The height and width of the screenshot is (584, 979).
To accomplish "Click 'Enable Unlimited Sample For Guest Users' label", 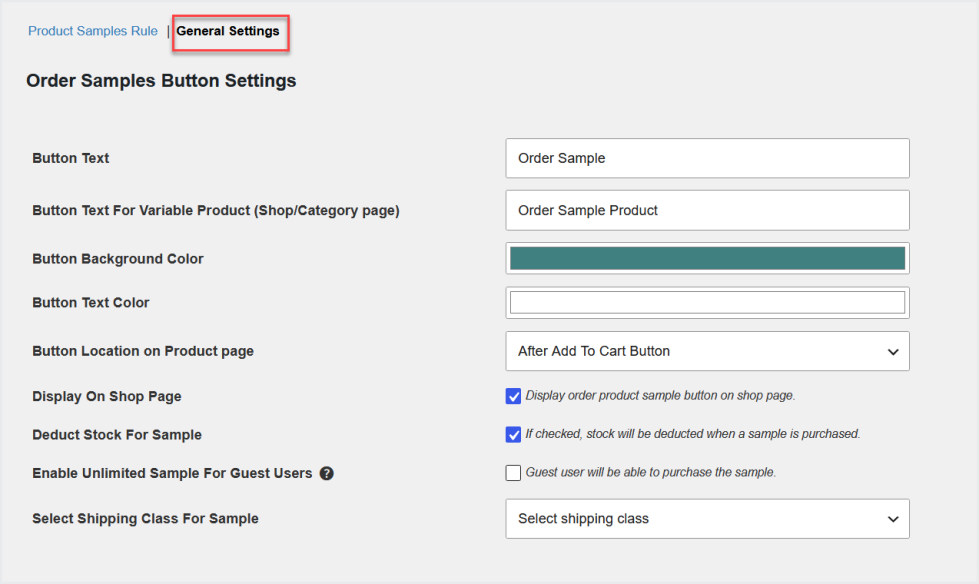I will coord(172,473).
